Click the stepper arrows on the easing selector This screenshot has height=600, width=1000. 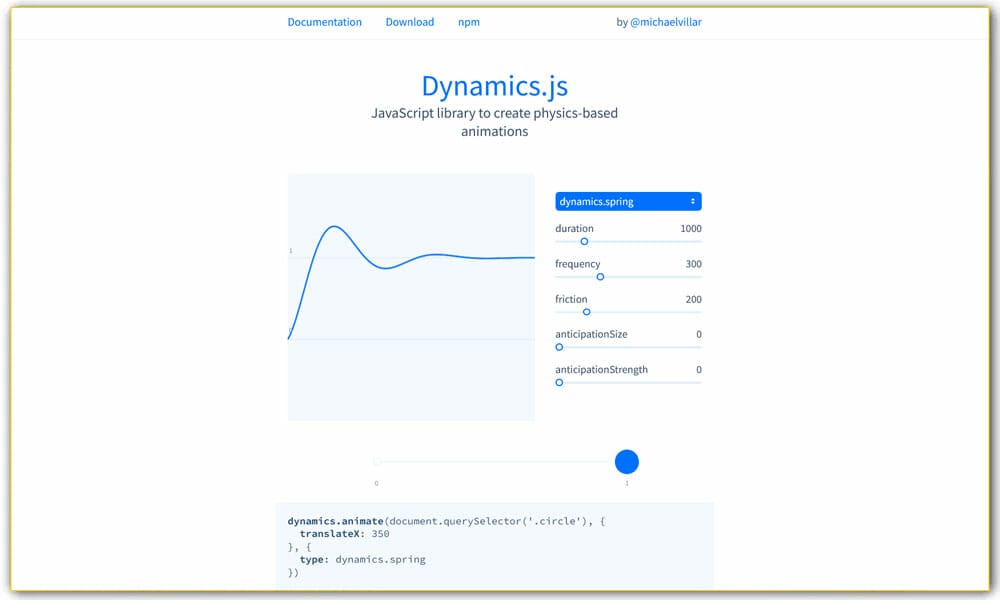coord(694,201)
